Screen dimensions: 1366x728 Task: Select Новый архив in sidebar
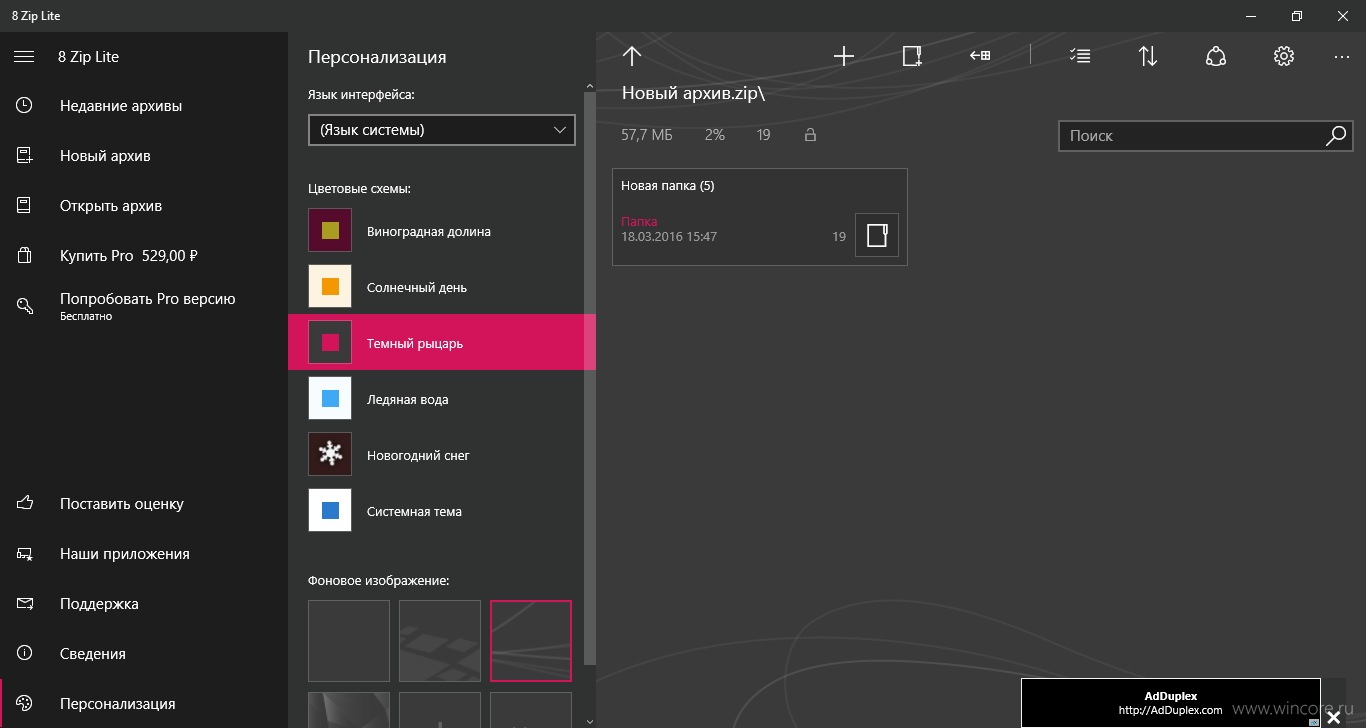click(144, 156)
